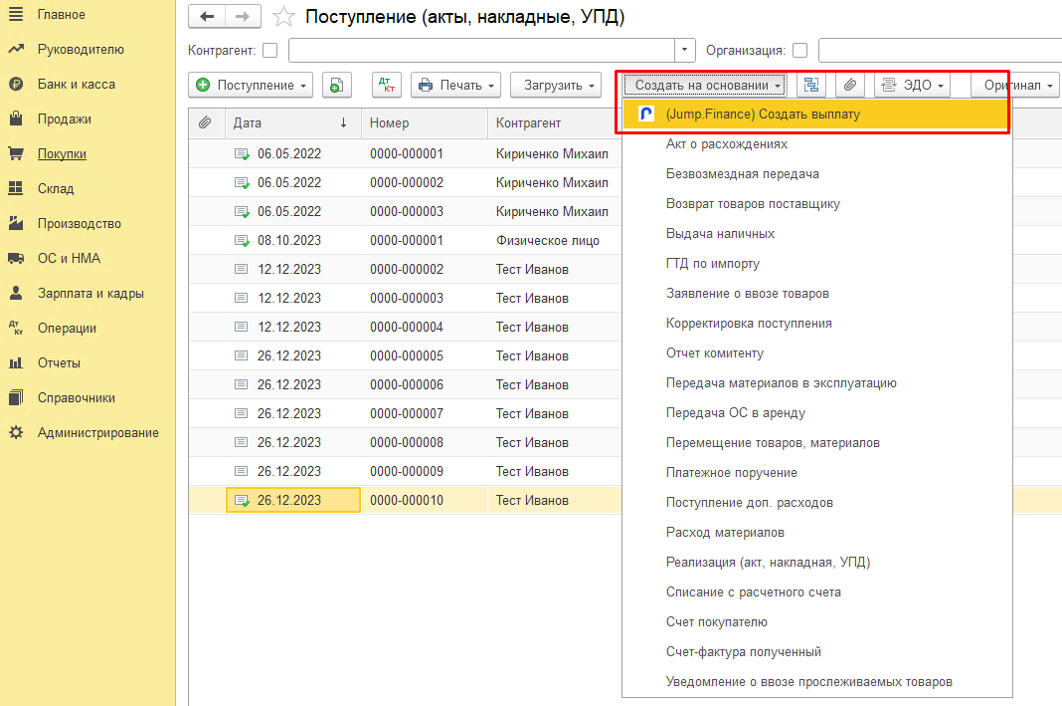Enable the Организация filter checkbox
1062x706 pixels.
800,50
